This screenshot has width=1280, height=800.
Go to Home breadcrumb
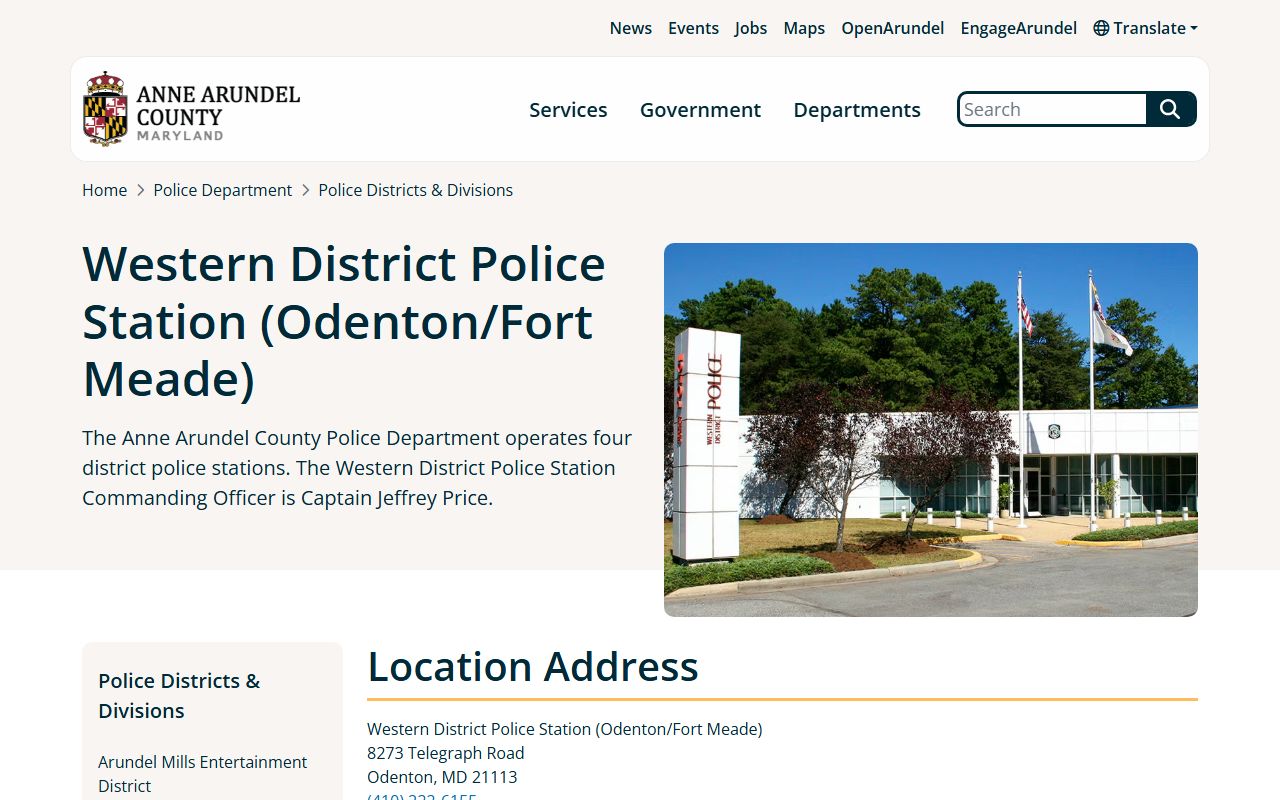click(x=105, y=190)
